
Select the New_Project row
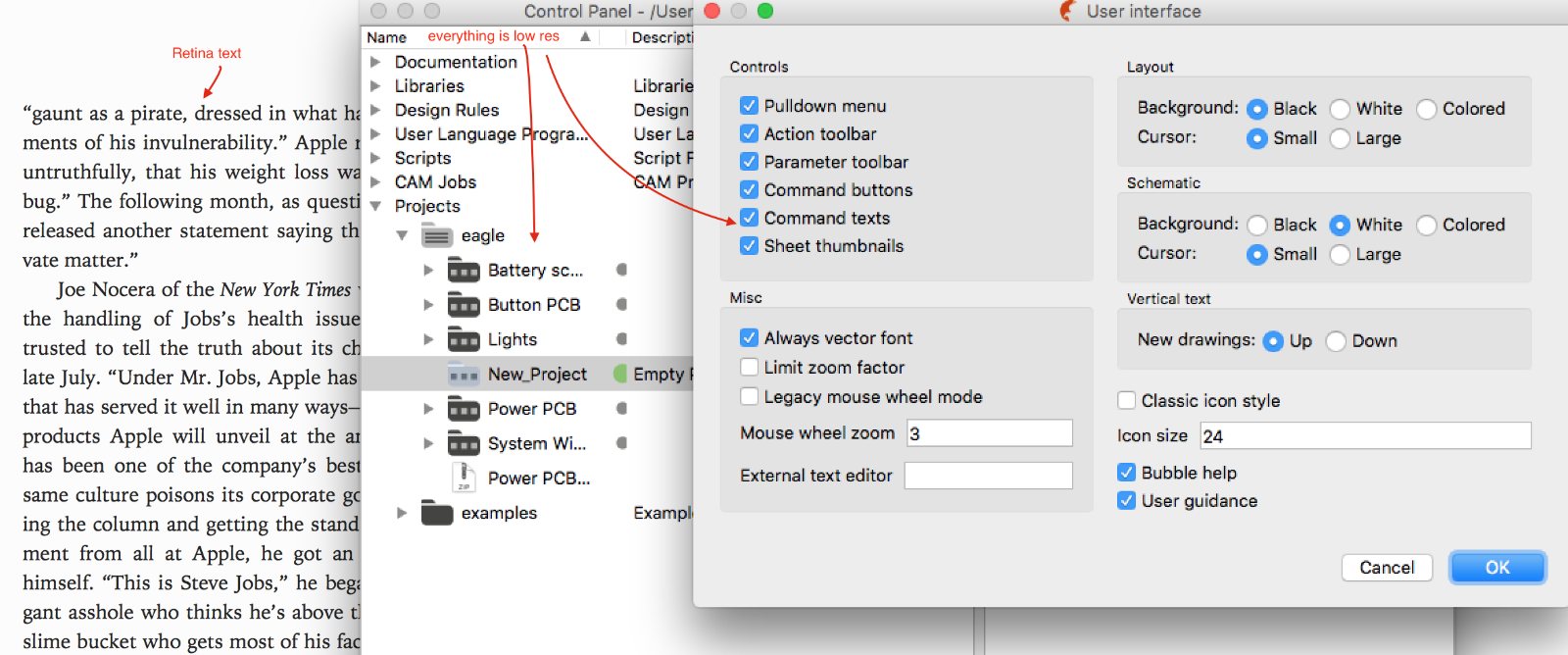click(x=527, y=374)
